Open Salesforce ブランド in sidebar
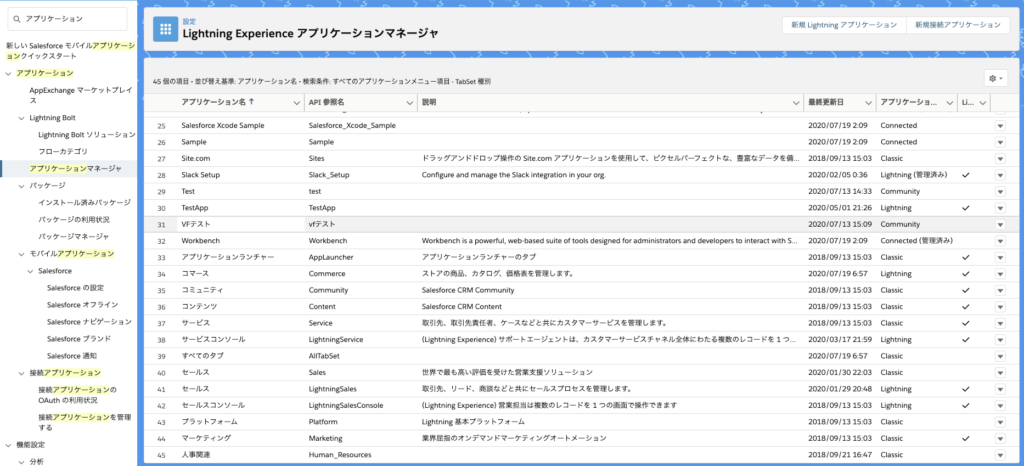Viewport: 1024px width, 466px height. [x=78, y=339]
